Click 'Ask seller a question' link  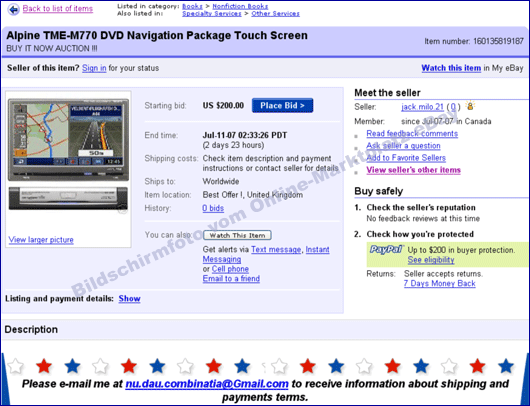[403, 146]
